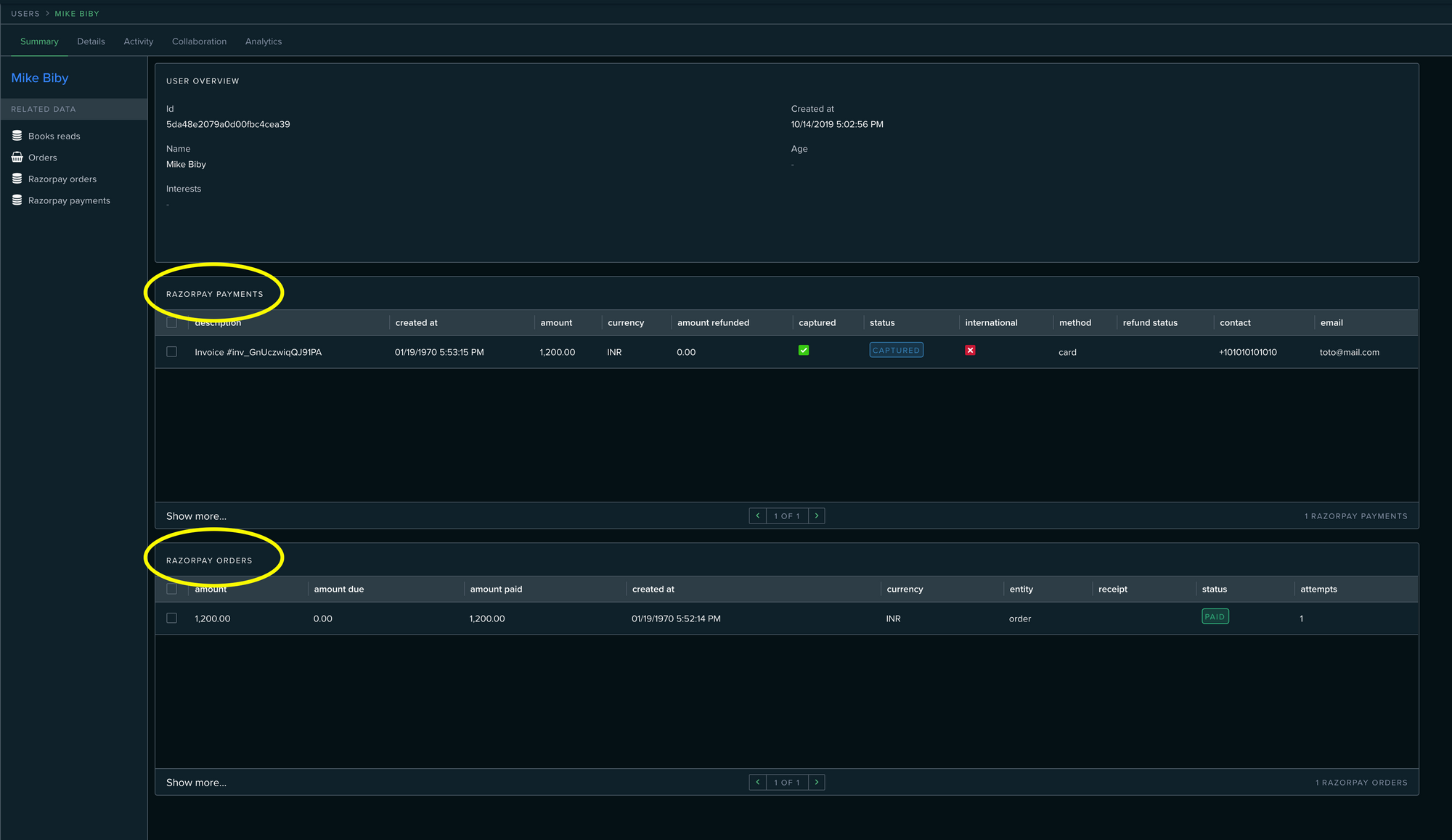Screen dimensions: 1452x840
Task: Open the Analytics tab
Action: tap(264, 41)
